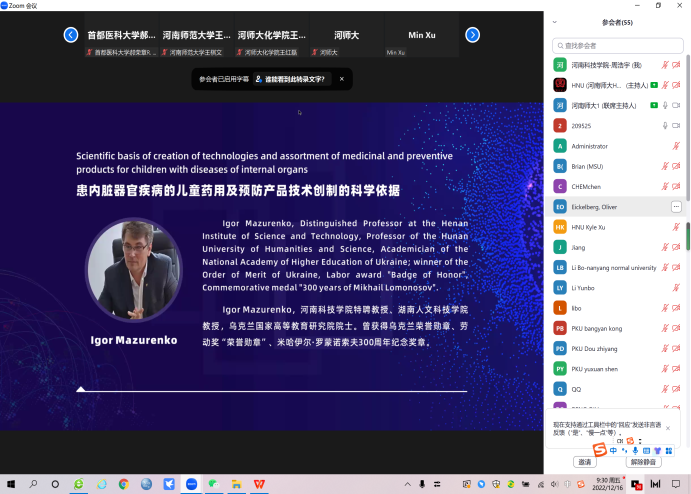The width and height of the screenshot is (691, 494).
Task: Click the participant search field
Action: 618,46
